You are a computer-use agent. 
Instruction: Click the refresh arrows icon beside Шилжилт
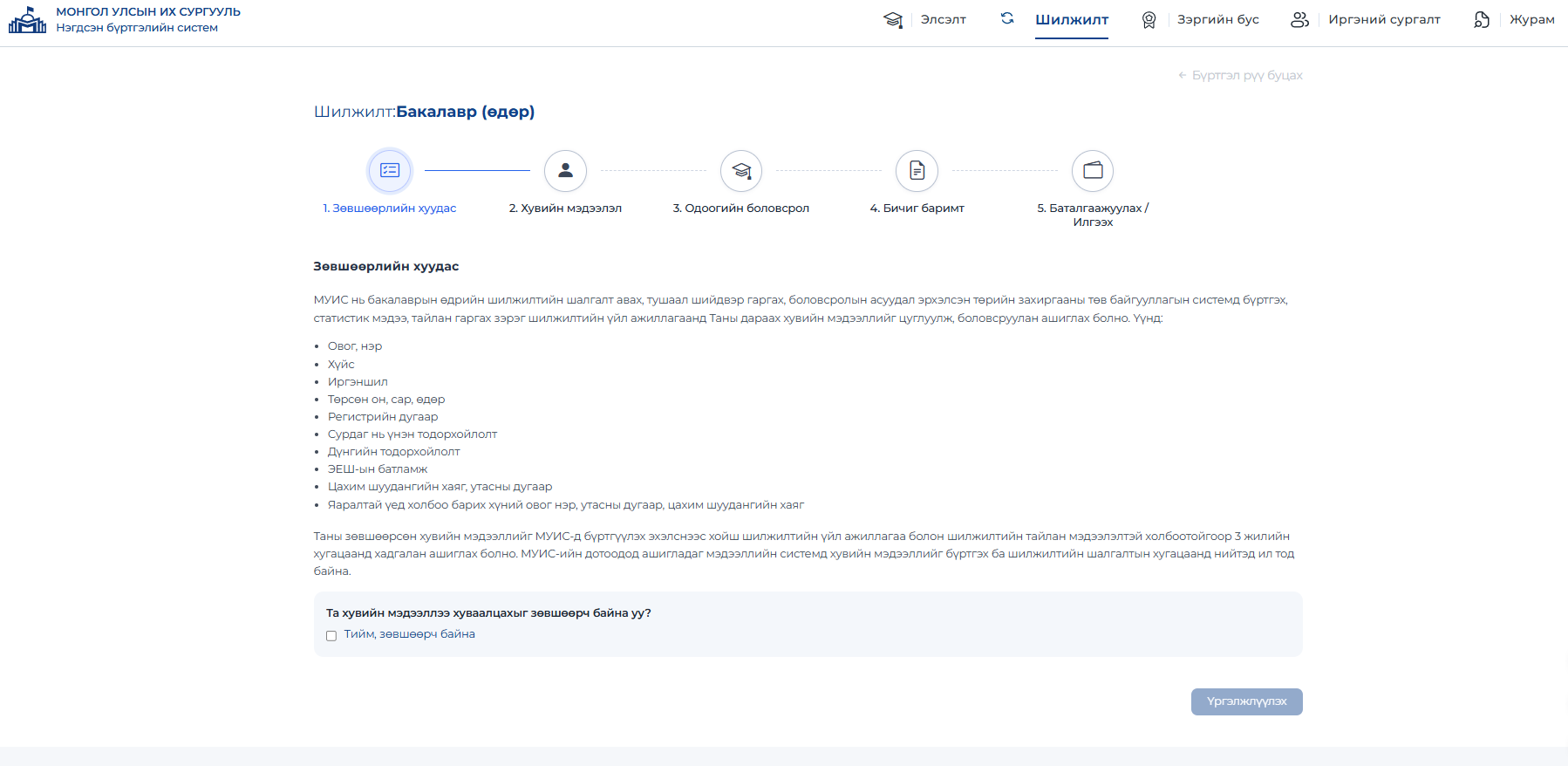point(1007,18)
